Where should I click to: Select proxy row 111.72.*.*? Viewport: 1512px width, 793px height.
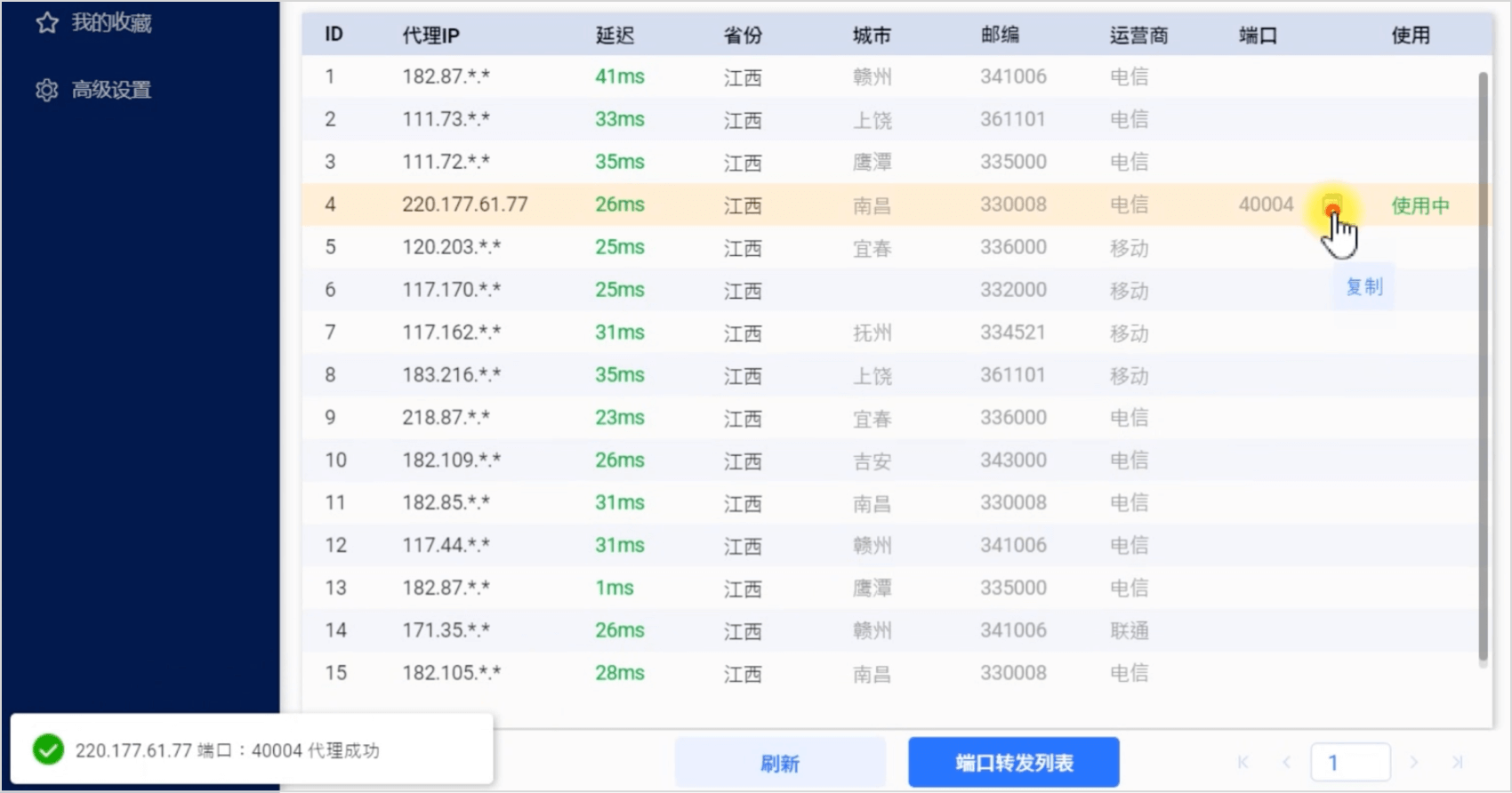click(x=889, y=162)
